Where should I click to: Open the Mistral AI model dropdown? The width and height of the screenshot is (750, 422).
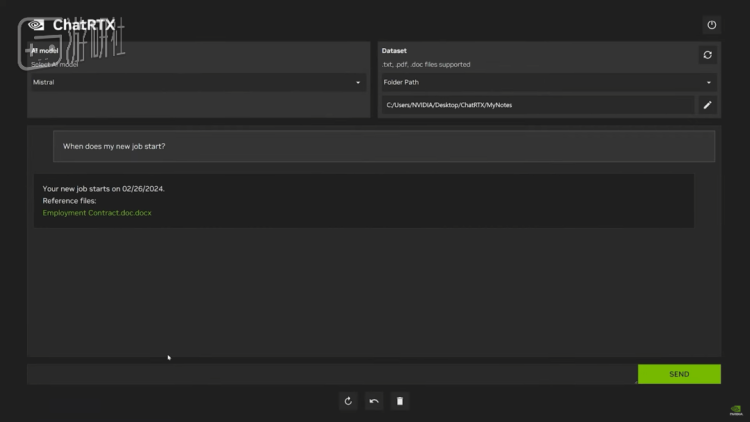[197, 82]
